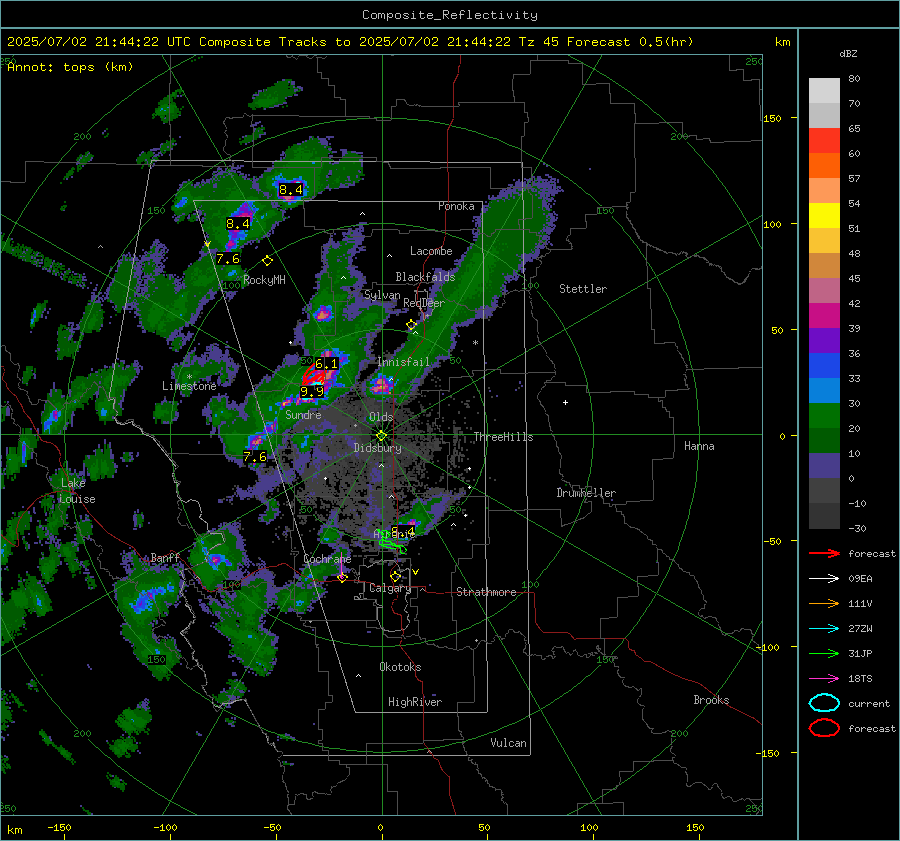Click the magenta 18TS arrow legend icon
Screen dimensions: 900x841
tap(824, 679)
